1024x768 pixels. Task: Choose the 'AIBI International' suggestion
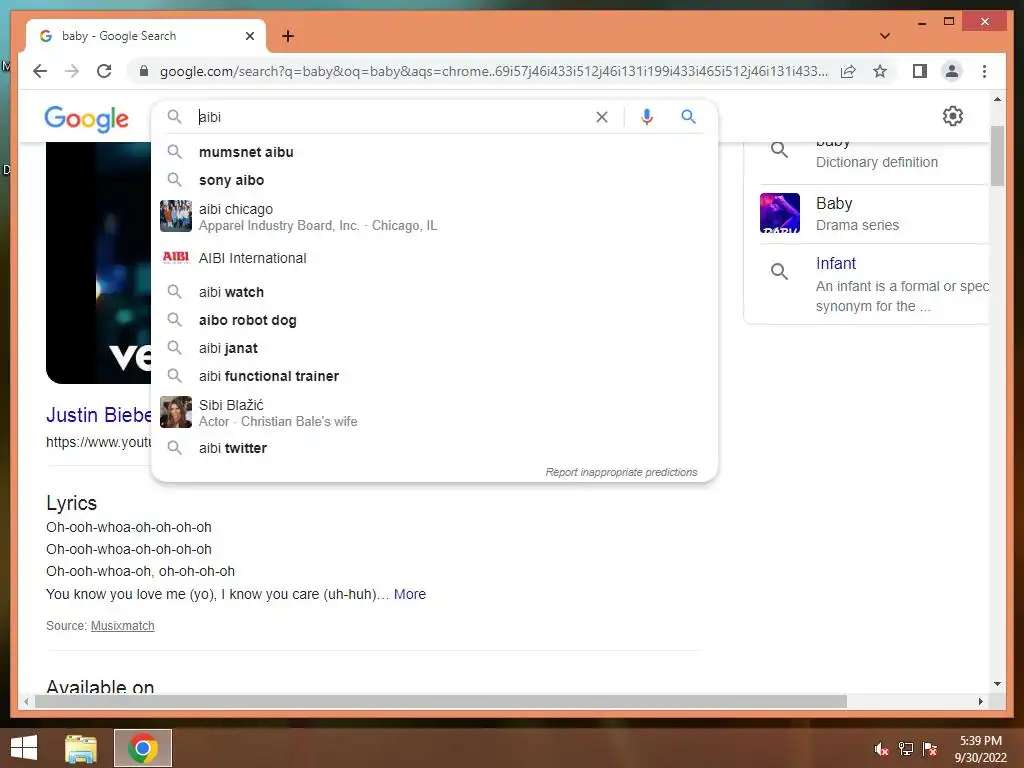pos(434,258)
